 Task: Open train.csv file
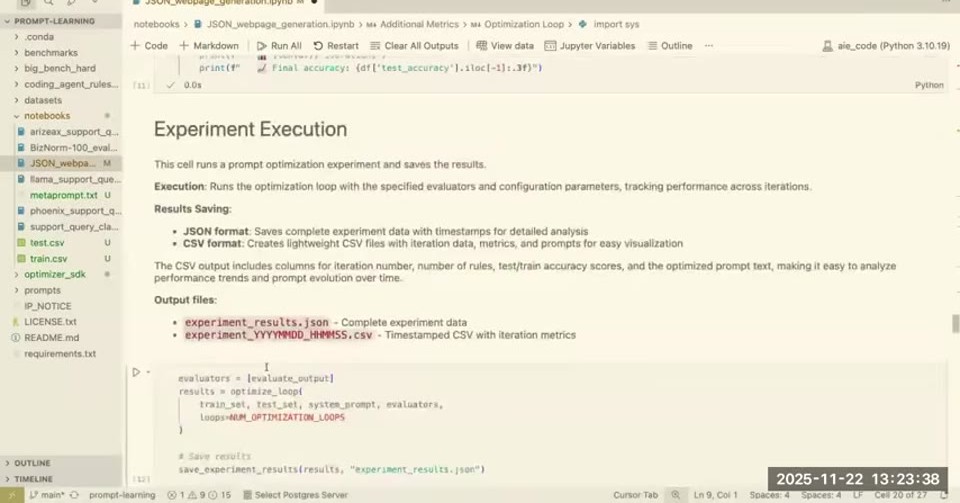point(61,258)
